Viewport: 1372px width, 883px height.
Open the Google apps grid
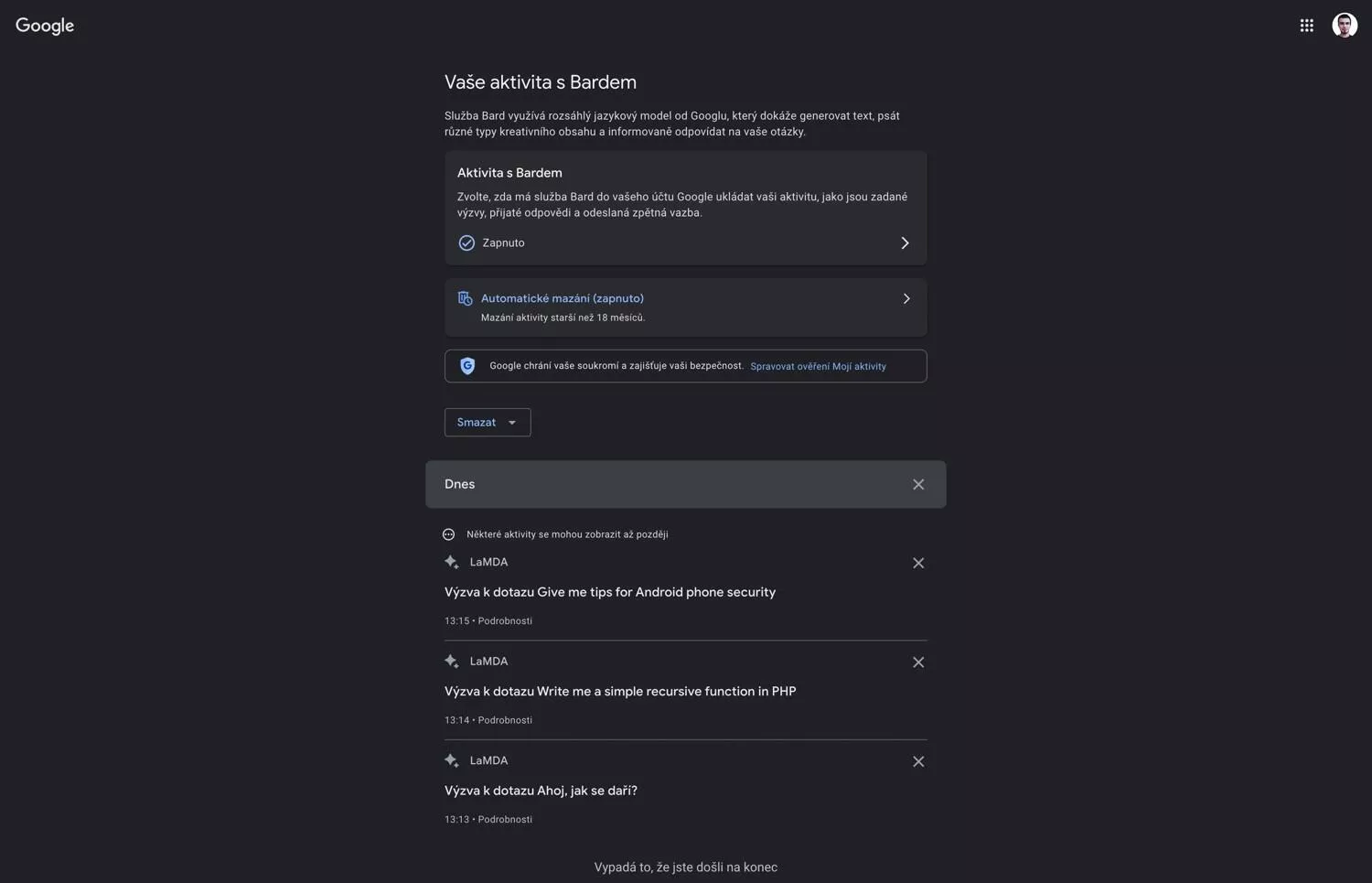[1306, 26]
